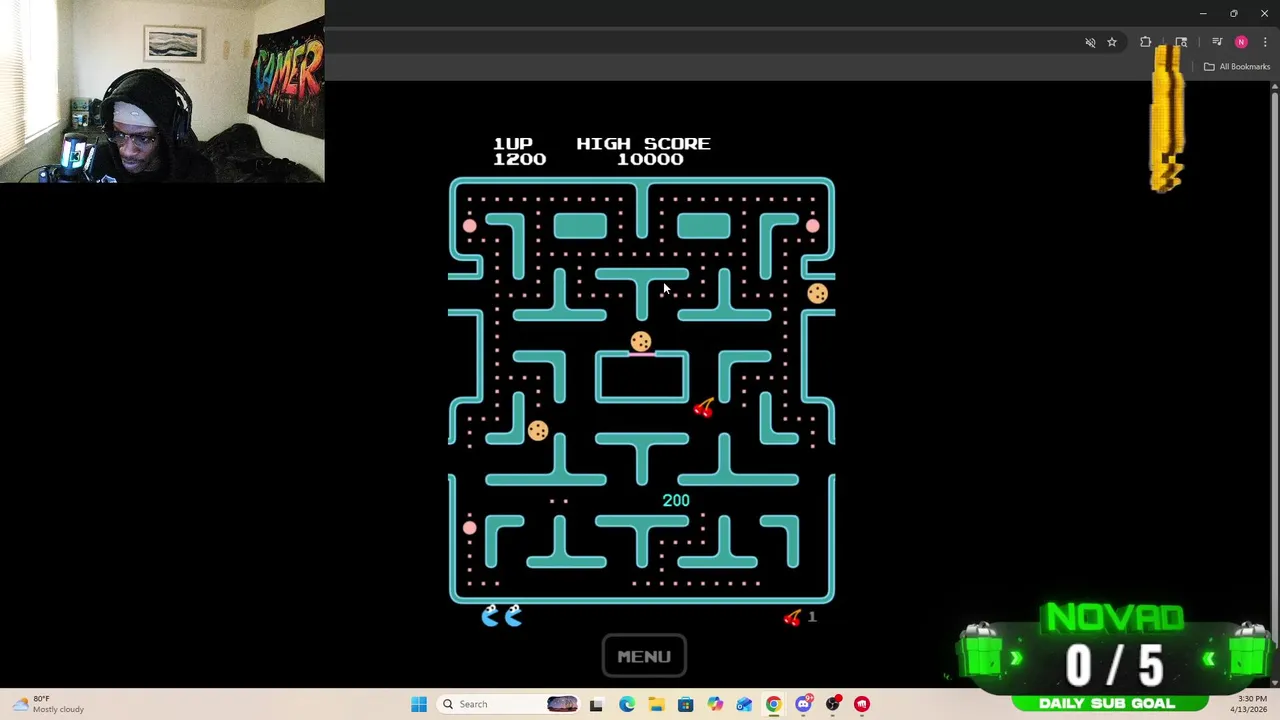Open the game MENU button
This screenshot has height=720, width=1280.
pyautogui.click(x=644, y=656)
